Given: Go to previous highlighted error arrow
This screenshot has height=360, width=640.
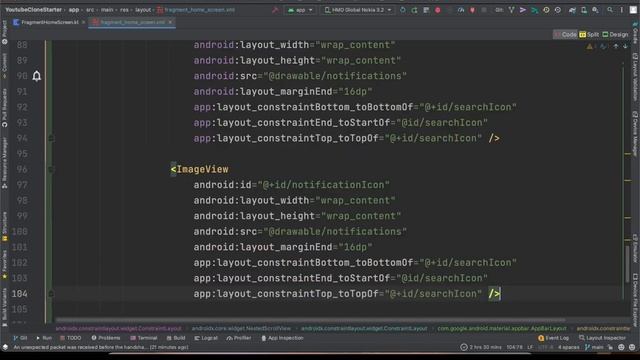Looking at the screenshot, I should click(616, 47).
